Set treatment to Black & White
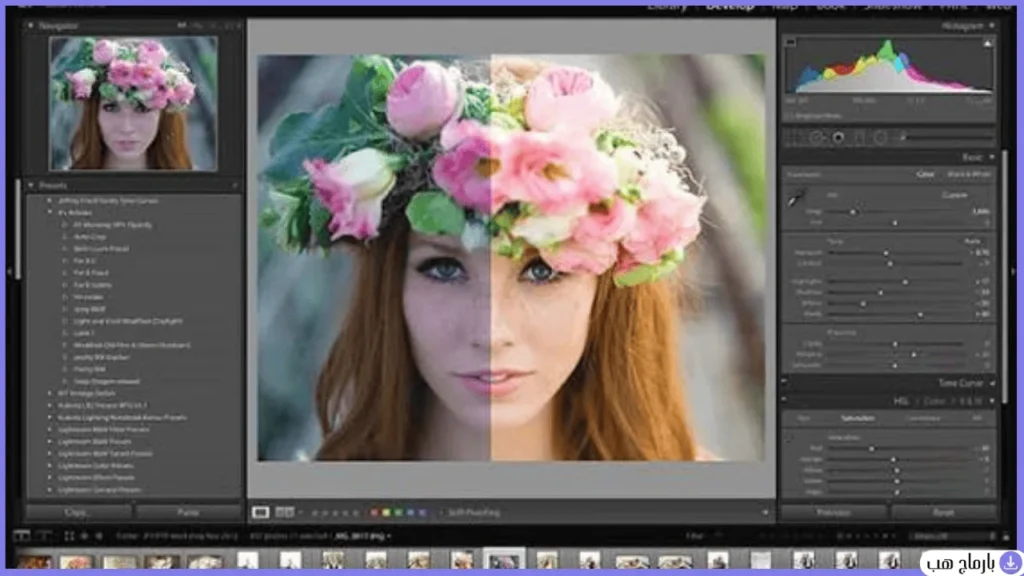The height and width of the screenshot is (576, 1024). (968, 175)
